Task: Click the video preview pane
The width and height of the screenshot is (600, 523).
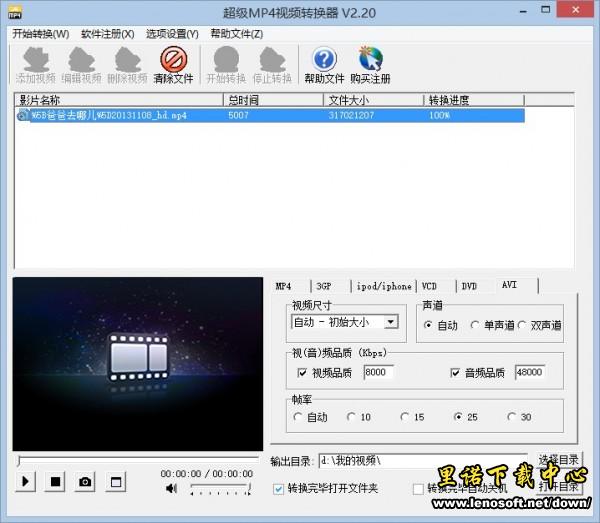Action: (x=138, y=364)
